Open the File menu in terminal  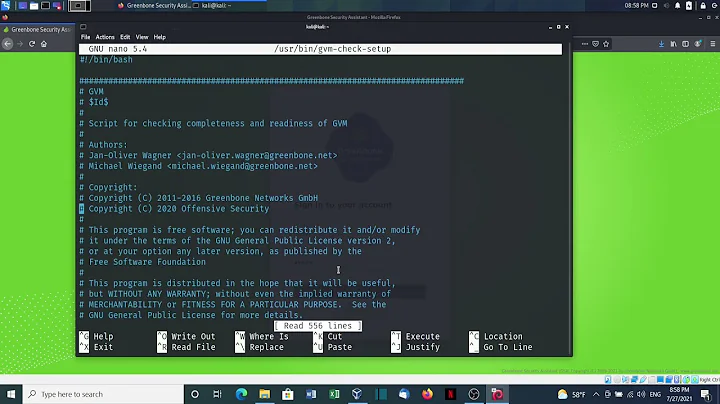click(x=85, y=37)
